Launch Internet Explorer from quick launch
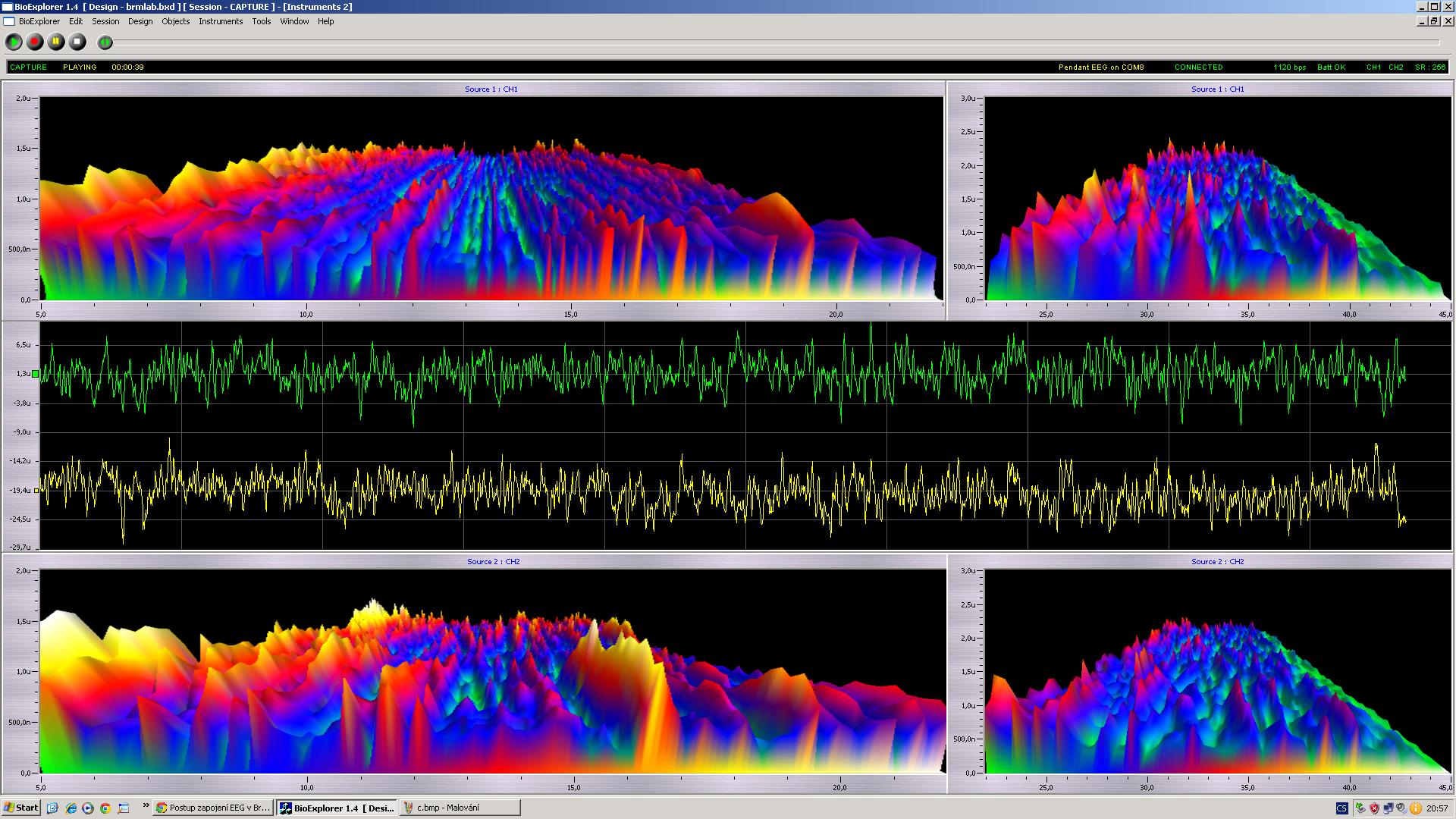1456x819 pixels. click(x=71, y=808)
